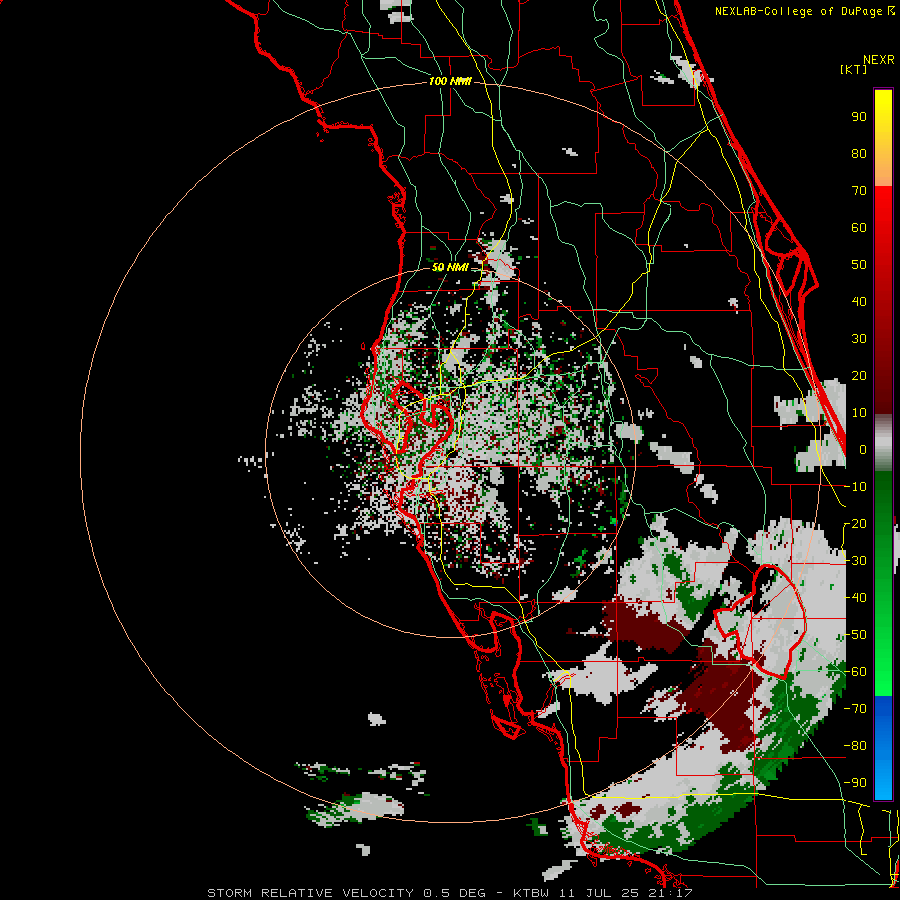Click the -50 value on the velocity scale
This screenshot has width=900, height=900.
(x=855, y=635)
